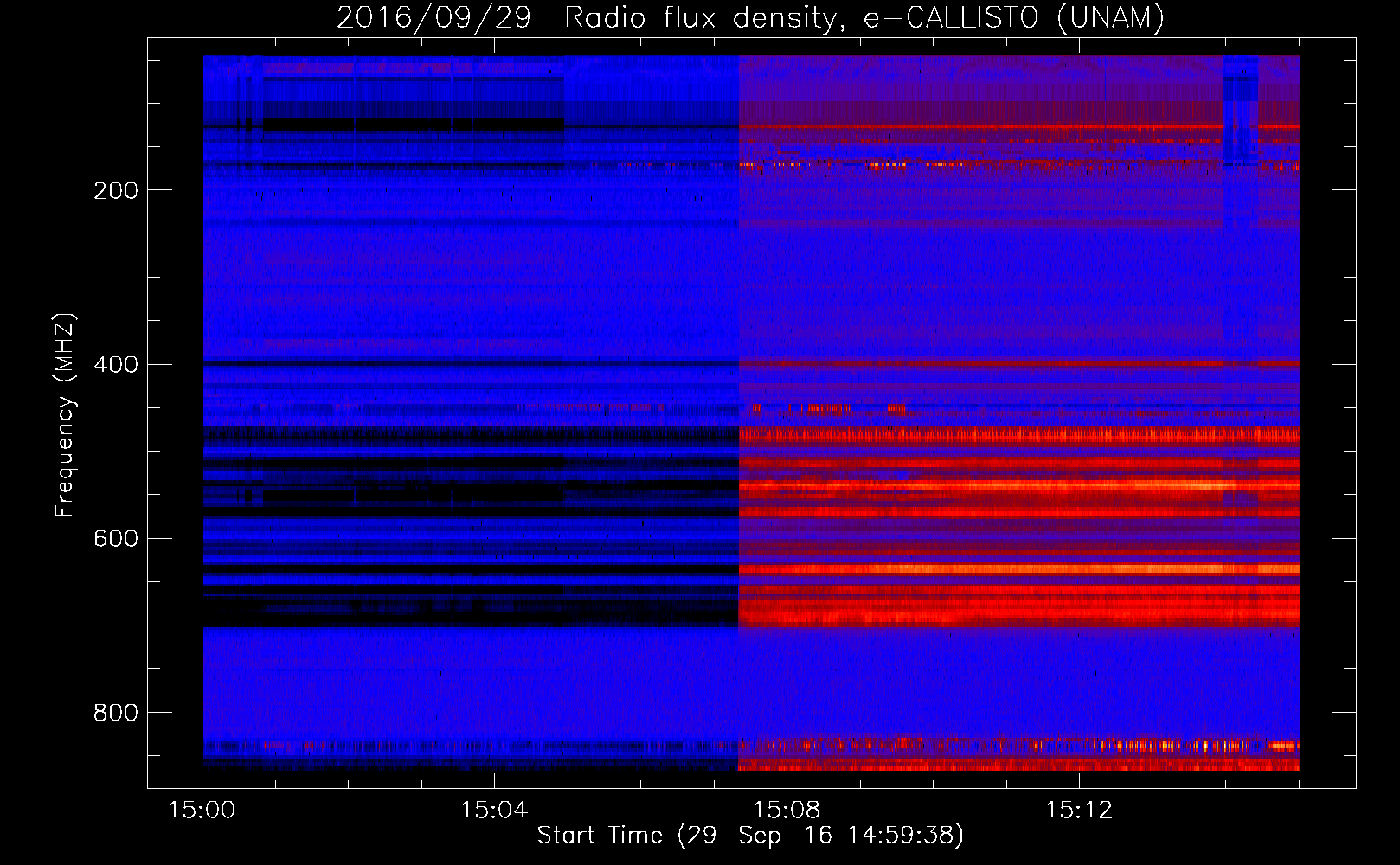The height and width of the screenshot is (865, 1400).
Task: Select the 15:08 time tick label
Action: [x=787, y=810]
